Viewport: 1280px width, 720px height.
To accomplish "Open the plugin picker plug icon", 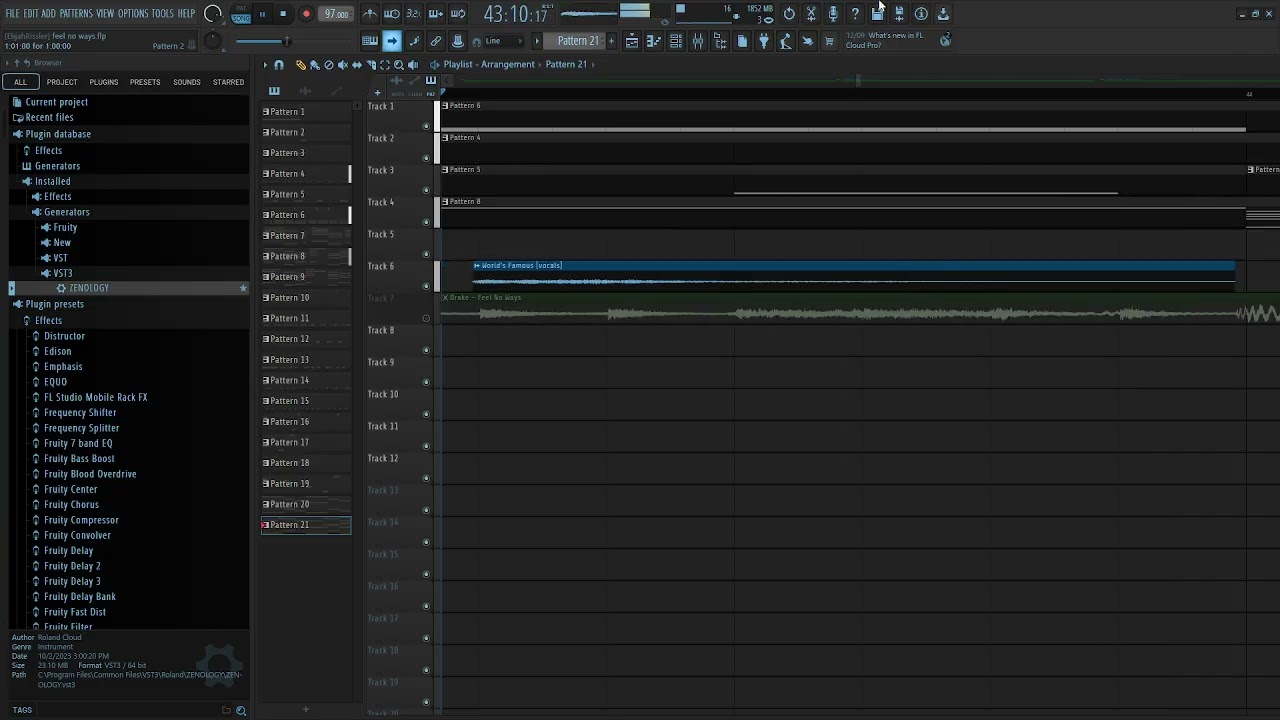I will (764, 41).
